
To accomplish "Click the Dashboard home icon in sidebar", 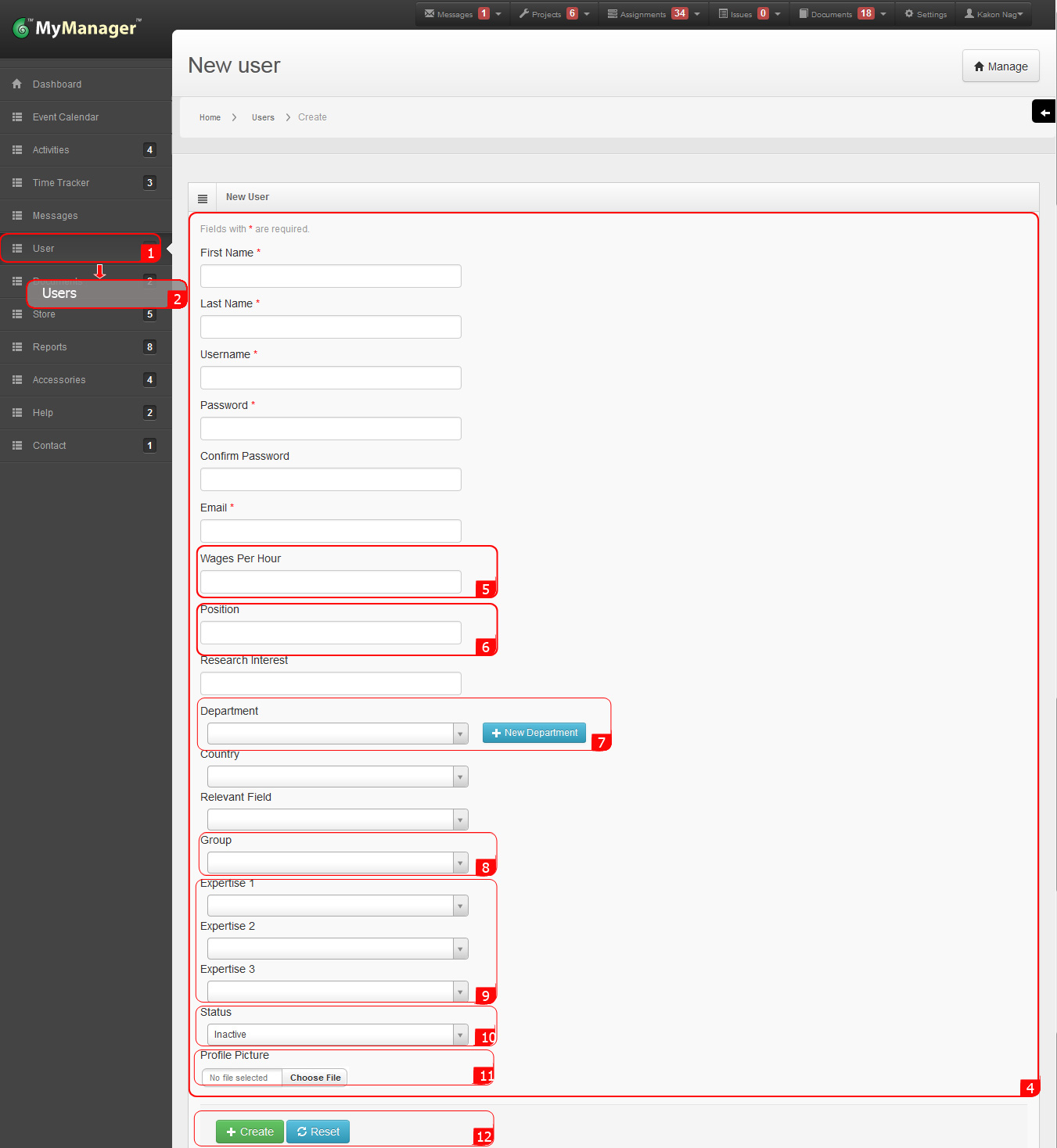I will tap(17, 84).
